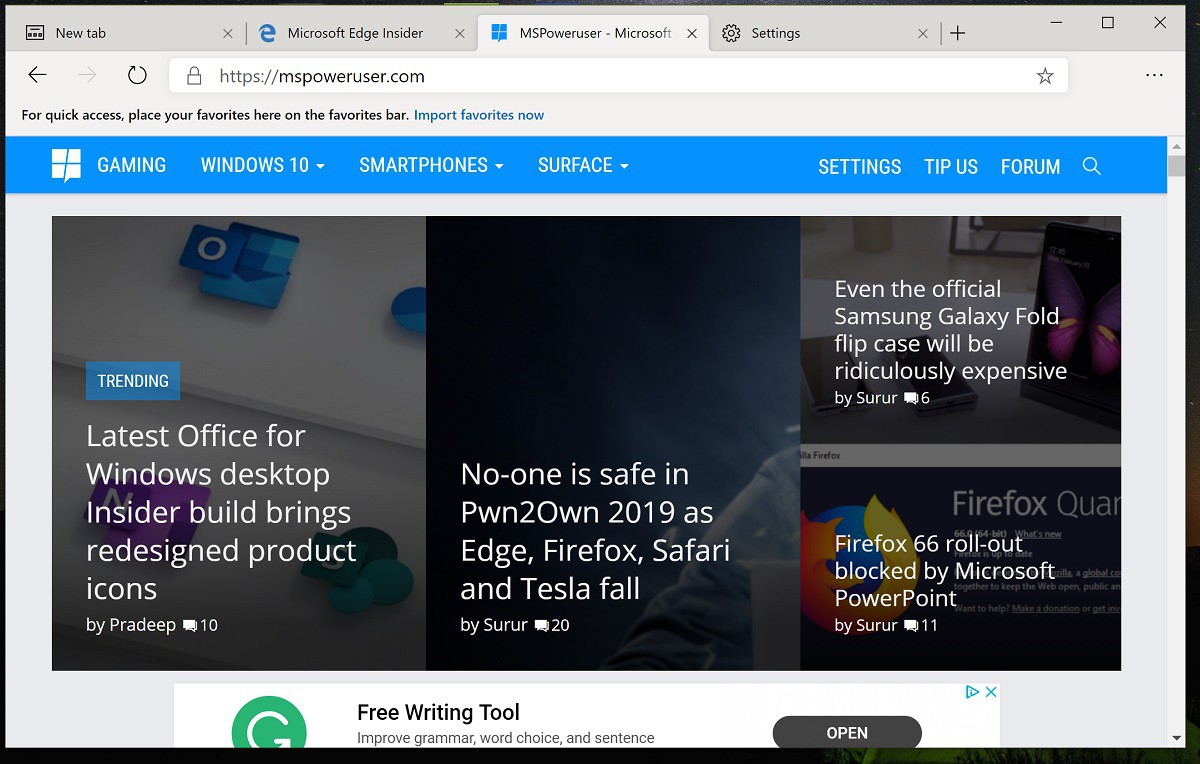Add page to favorites with star icon
1200x764 pixels.
tap(1045, 76)
